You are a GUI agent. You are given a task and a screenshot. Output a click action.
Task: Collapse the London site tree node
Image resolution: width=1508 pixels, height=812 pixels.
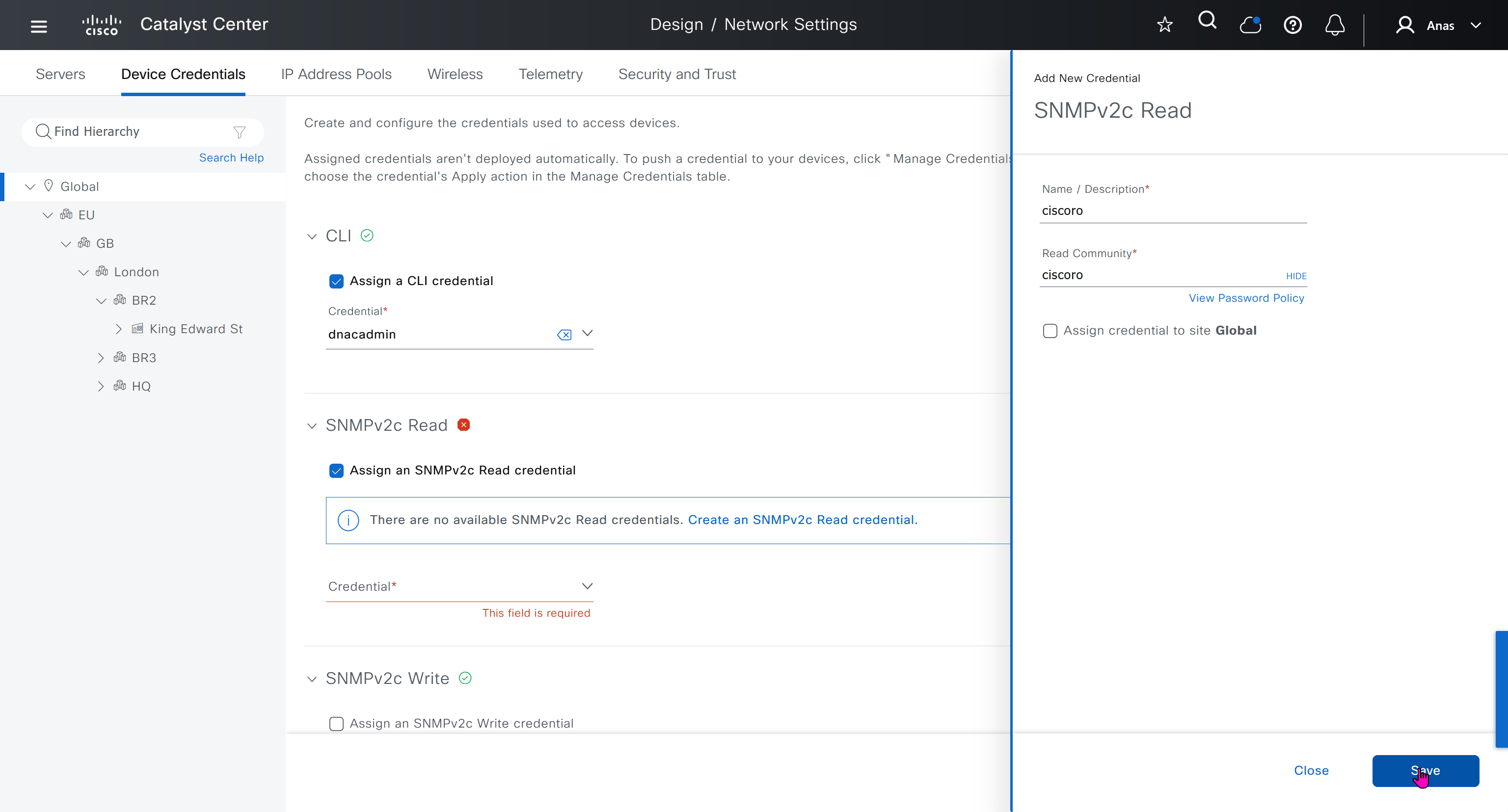84,273
